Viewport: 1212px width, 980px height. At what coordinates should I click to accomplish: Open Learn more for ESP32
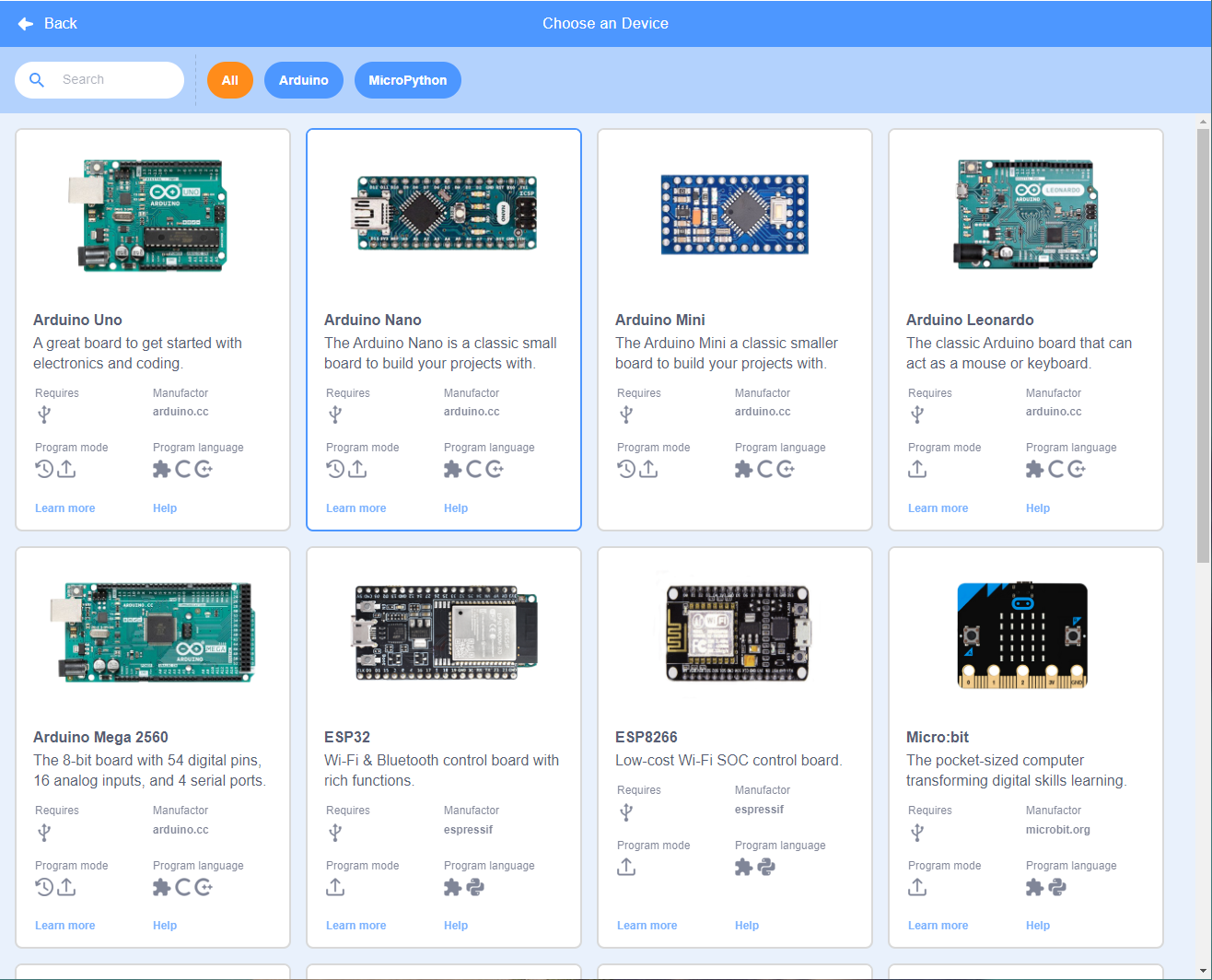pos(355,926)
